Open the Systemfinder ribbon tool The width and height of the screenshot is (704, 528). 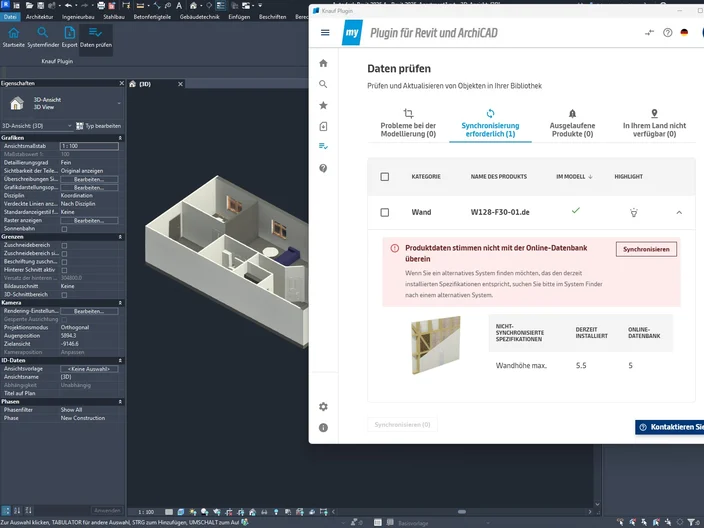coord(43,37)
